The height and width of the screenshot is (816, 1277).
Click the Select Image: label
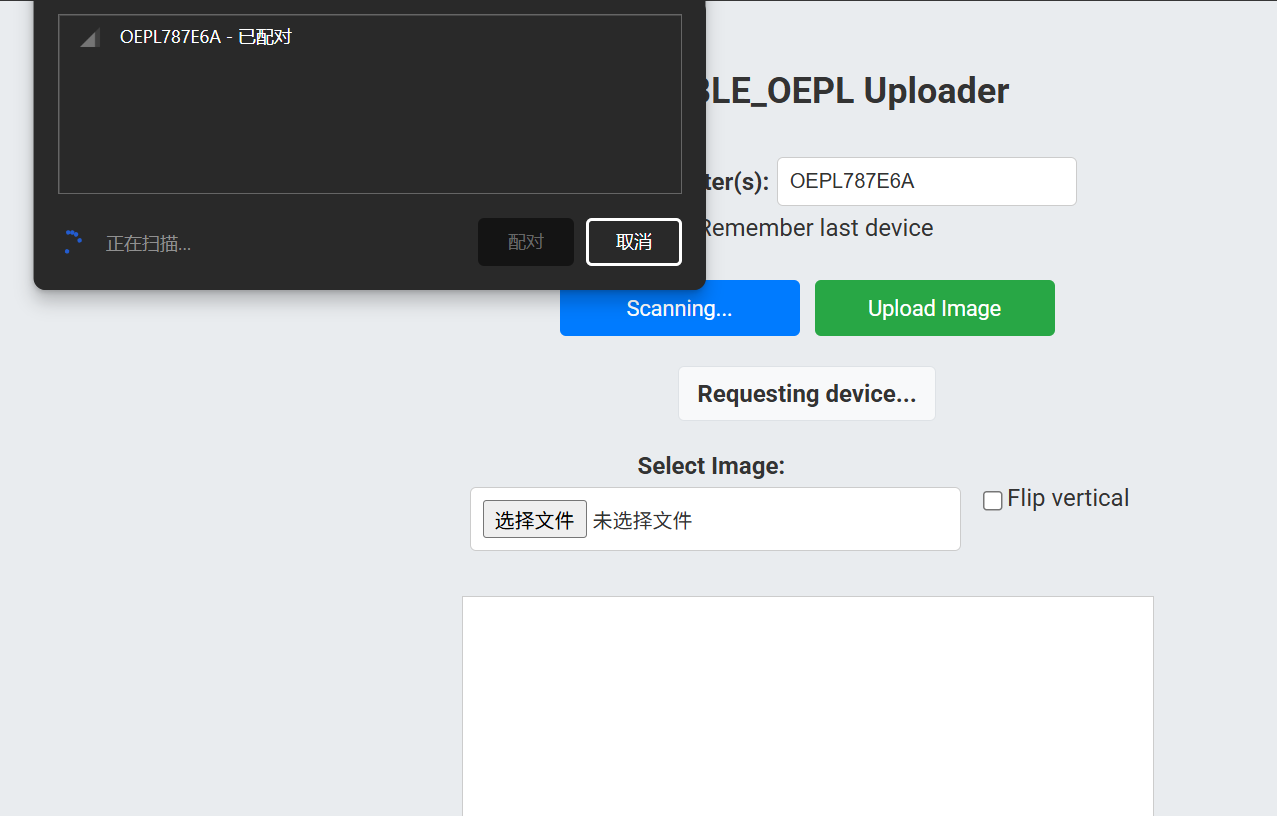point(711,466)
